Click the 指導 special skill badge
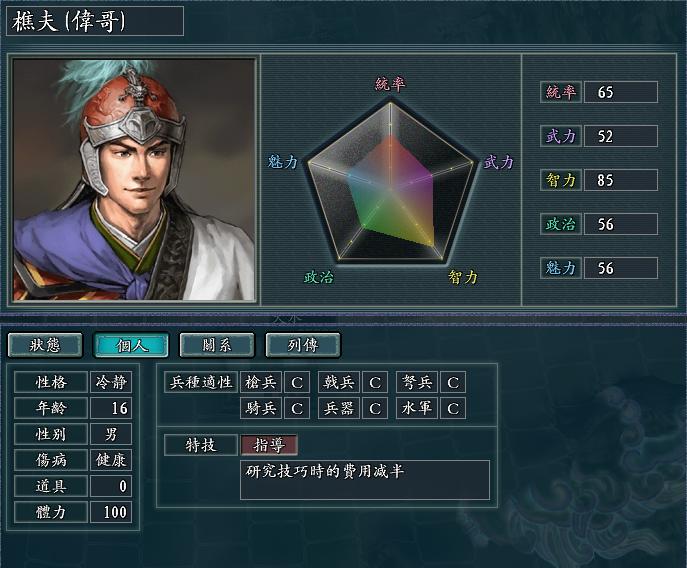The height and width of the screenshot is (568, 687). pos(269,445)
